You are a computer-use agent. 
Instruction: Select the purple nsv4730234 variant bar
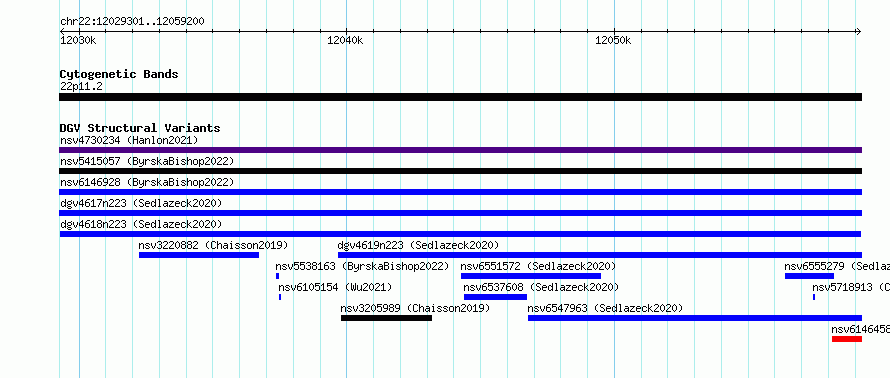click(x=460, y=150)
